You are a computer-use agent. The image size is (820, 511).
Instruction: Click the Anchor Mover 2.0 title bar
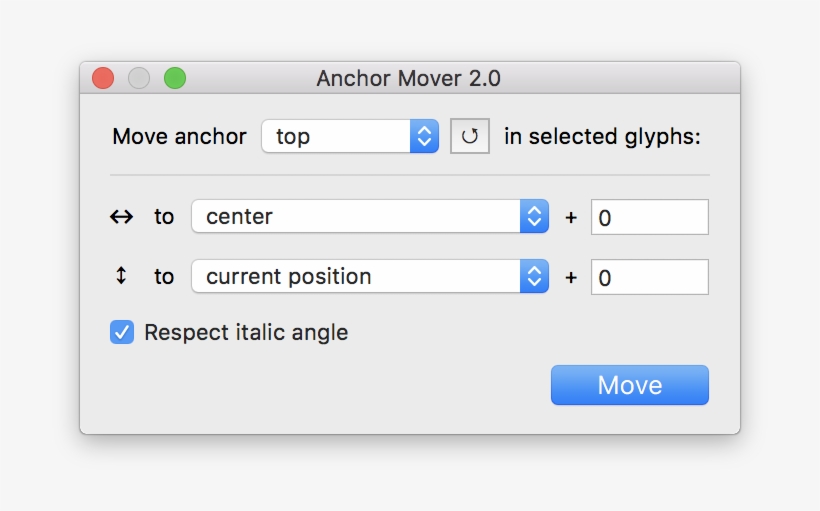409,78
